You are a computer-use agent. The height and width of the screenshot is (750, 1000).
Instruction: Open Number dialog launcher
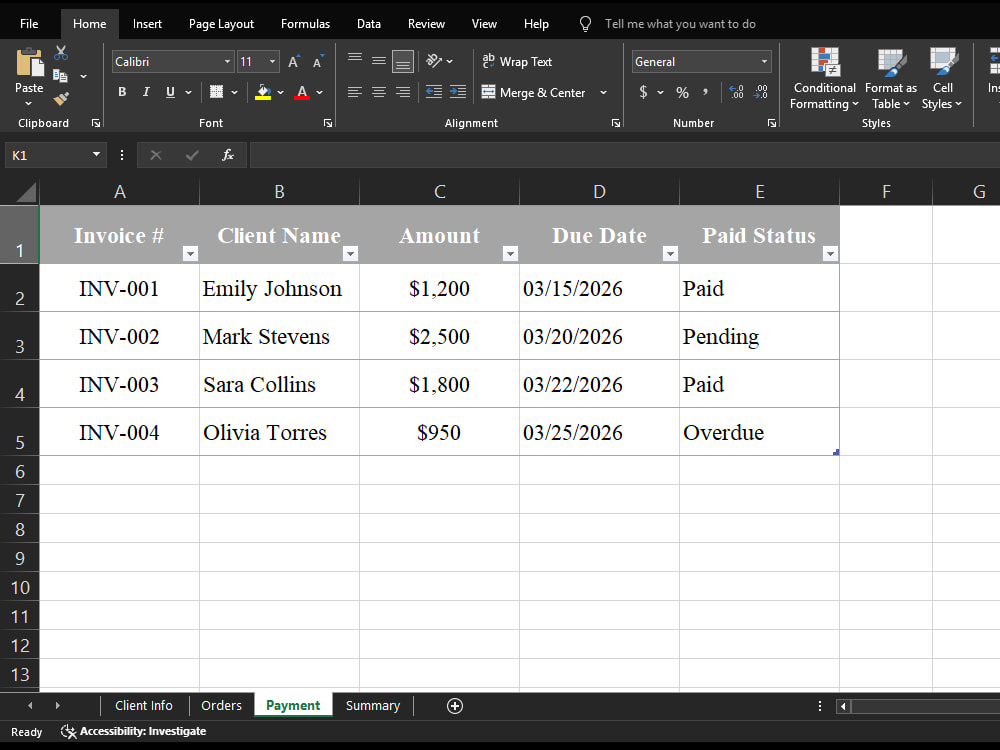(x=772, y=123)
